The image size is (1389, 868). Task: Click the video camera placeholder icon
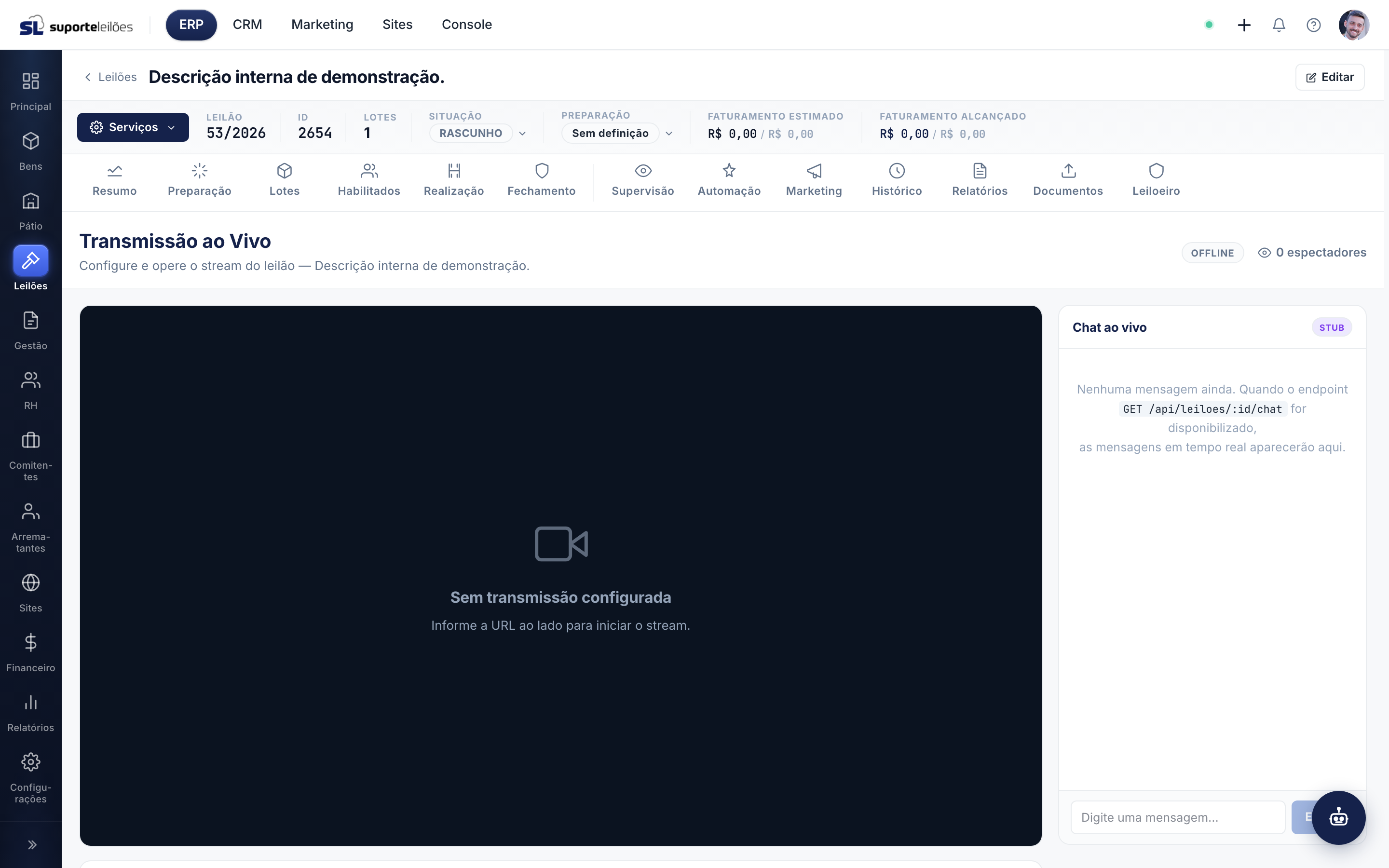click(561, 543)
